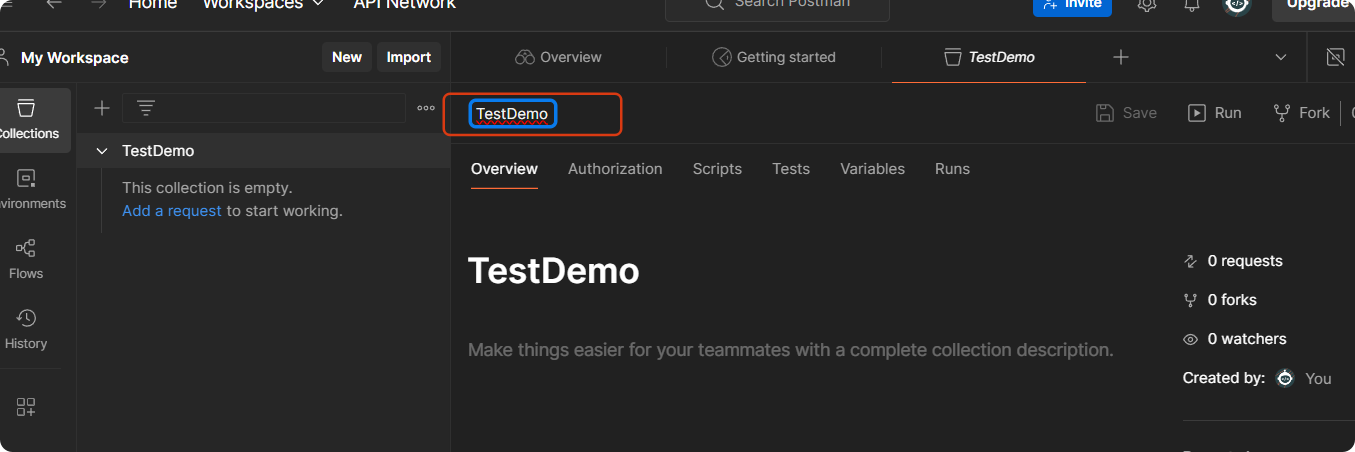Click the plus icon to create a collection
The height and width of the screenshot is (452, 1355).
(101, 108)
